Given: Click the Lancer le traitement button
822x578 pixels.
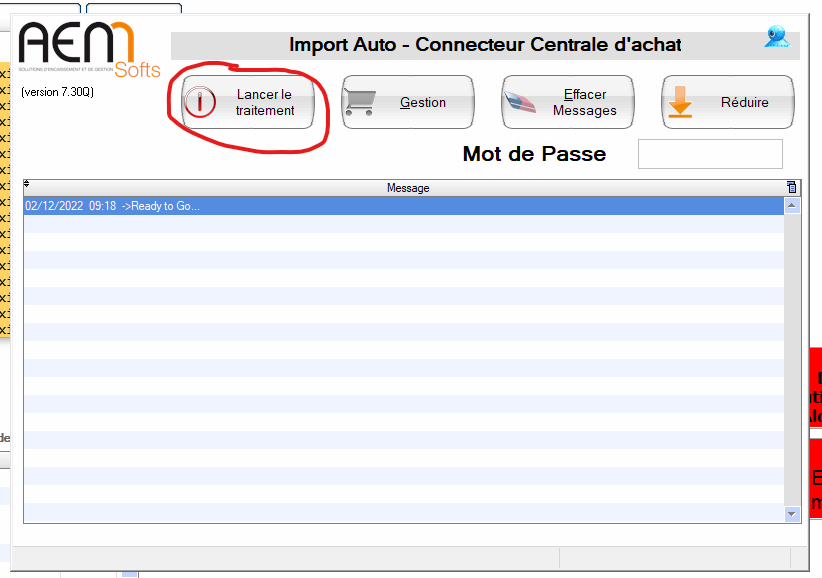Looking at the screenshot, I should click(x=248, y=102).
